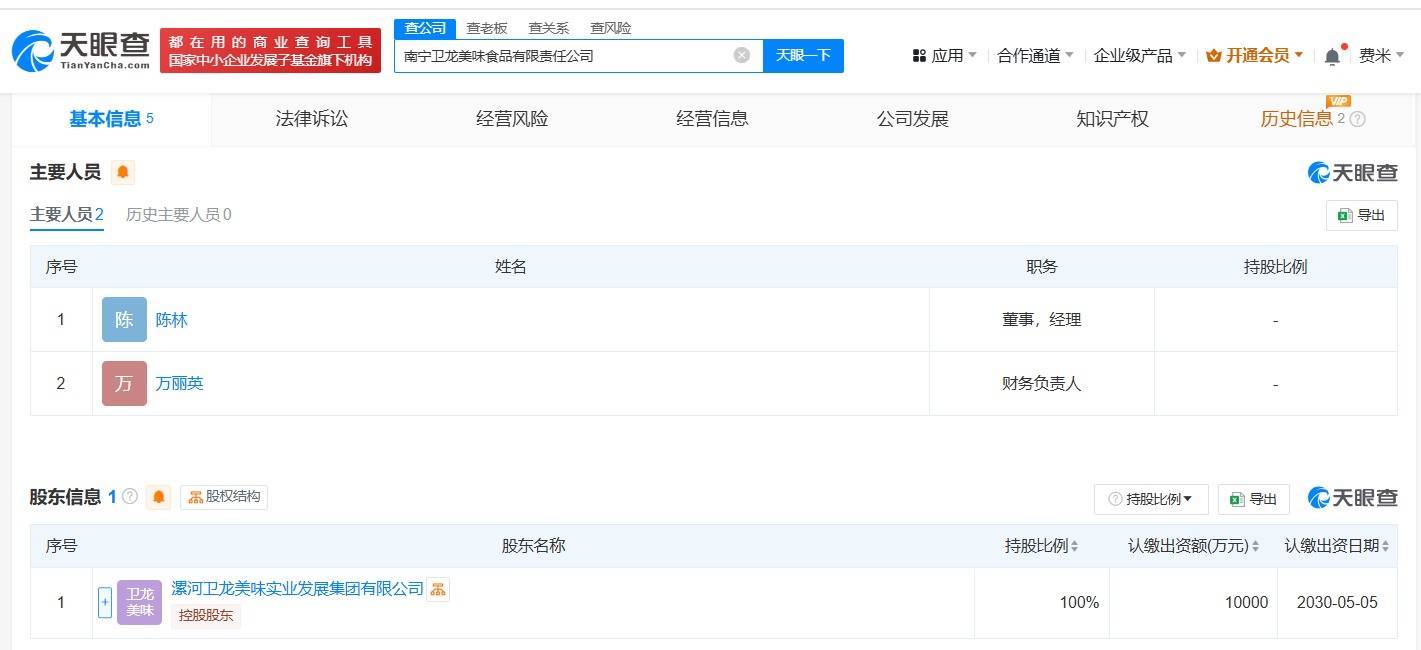Switch to the 法律诉讼 tab
The height and width of the screenshot is (650, 1421).
click(x=312, y=119)
